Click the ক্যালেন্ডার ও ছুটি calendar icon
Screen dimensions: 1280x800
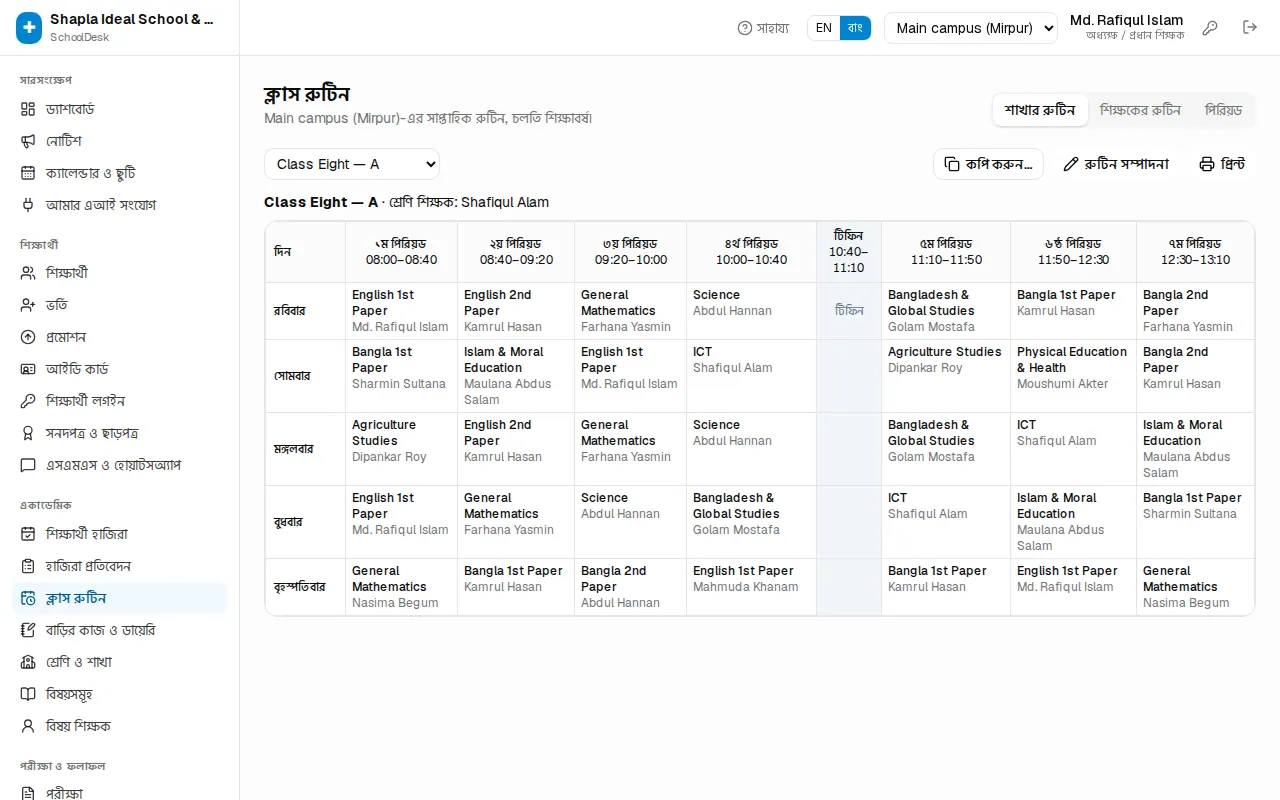coord(28,173)
